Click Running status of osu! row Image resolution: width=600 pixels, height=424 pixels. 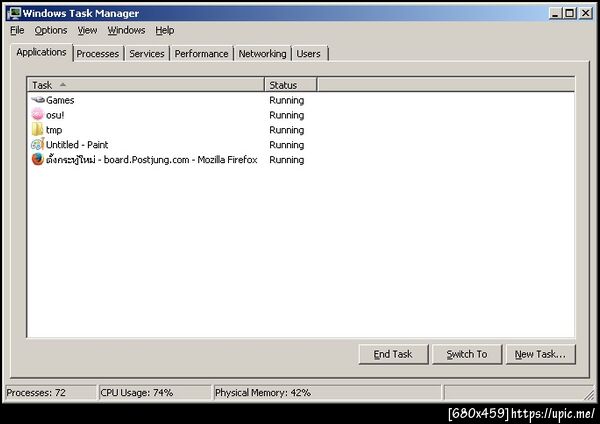tap(287, 115)
